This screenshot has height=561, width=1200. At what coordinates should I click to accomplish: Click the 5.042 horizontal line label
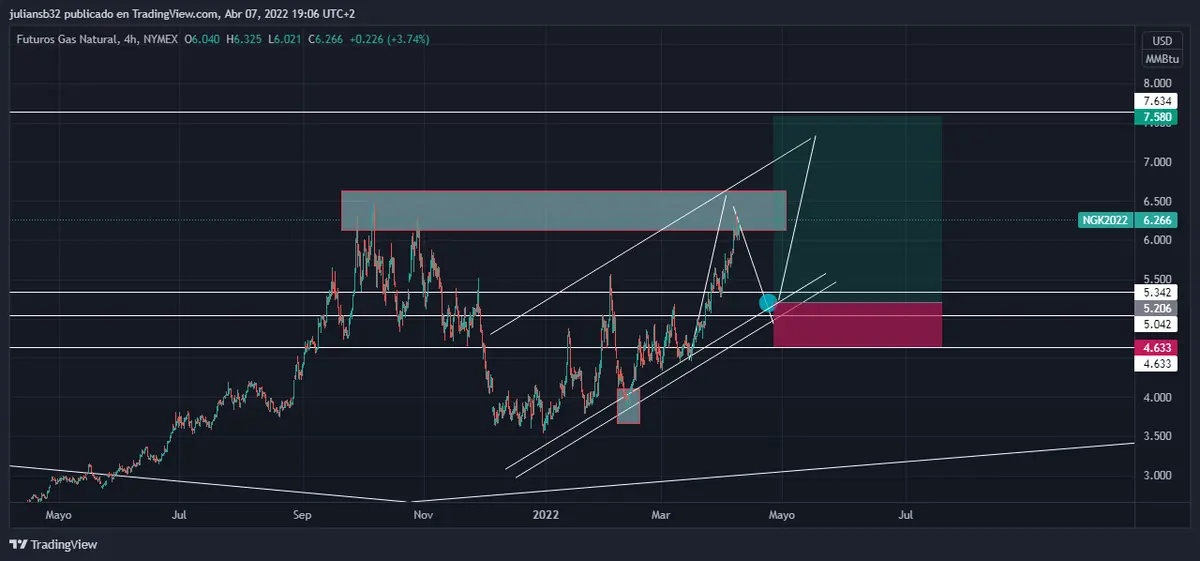[x=1160, y=325]
